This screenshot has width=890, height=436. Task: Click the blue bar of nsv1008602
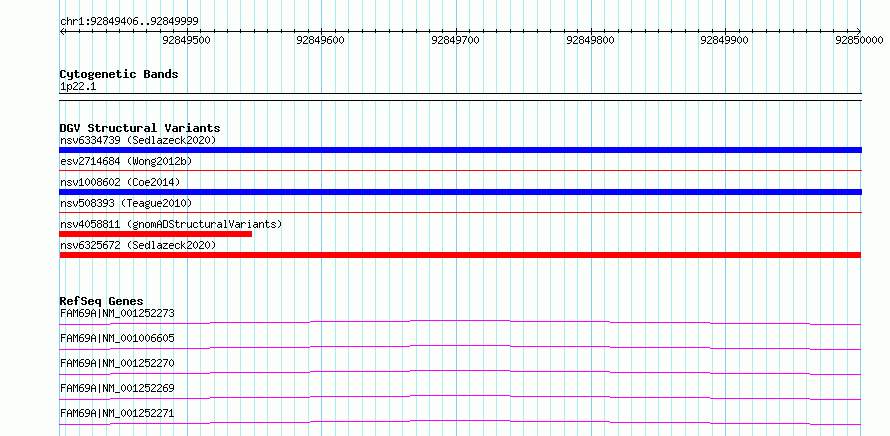(460, 192)
